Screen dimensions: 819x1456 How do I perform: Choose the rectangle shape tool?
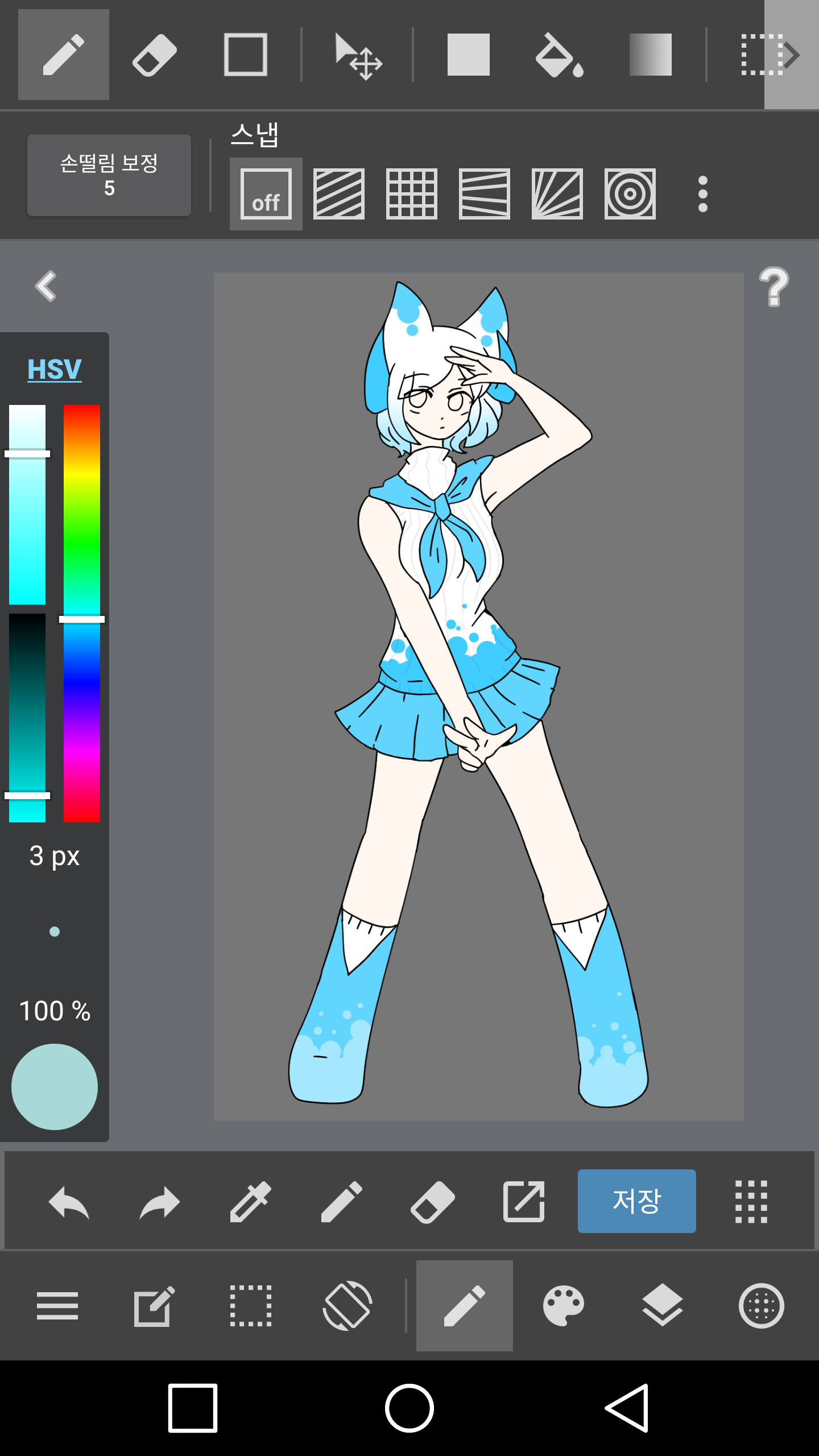click(246, 55)
